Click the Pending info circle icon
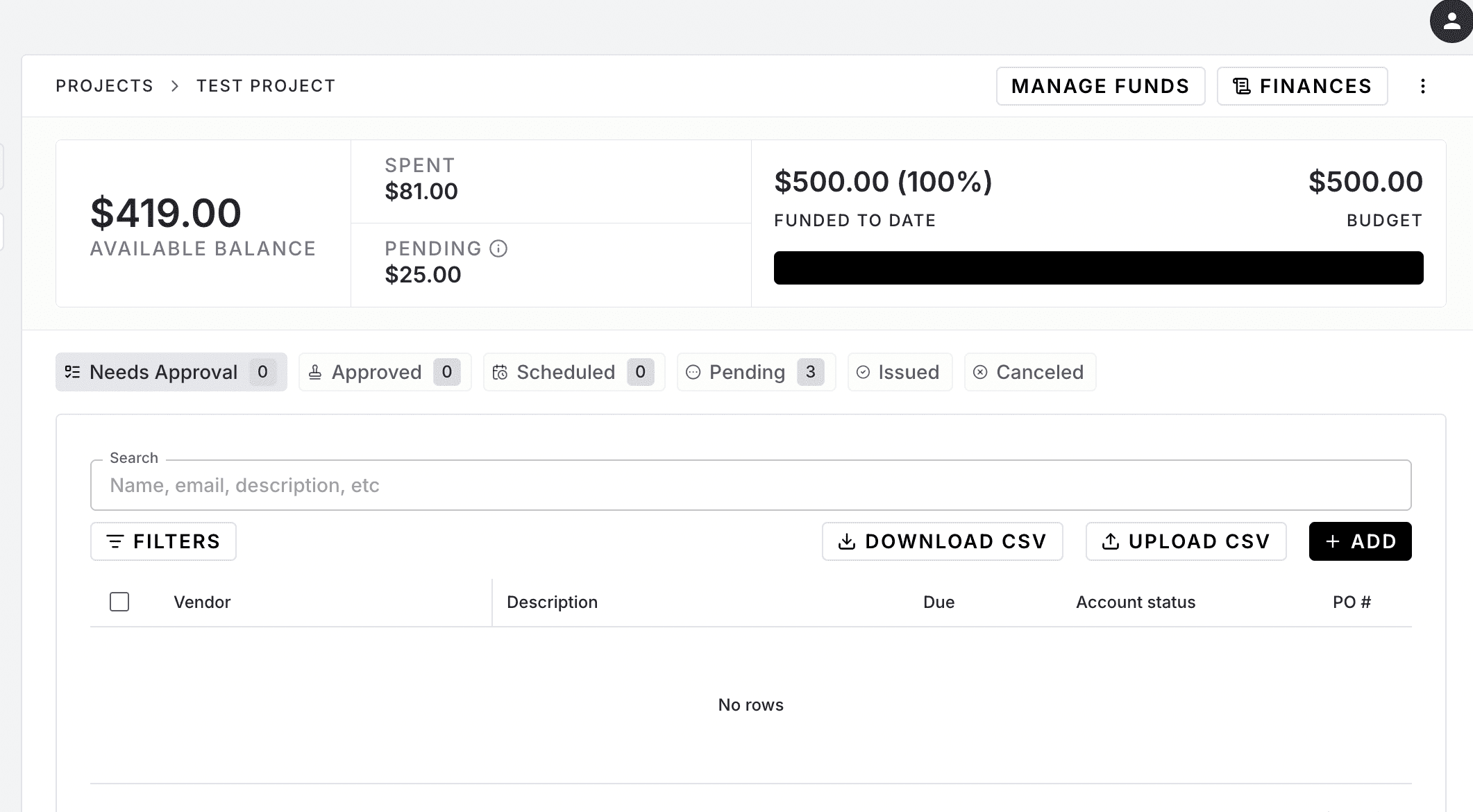 pyautogui.click(x=498, y=248)
